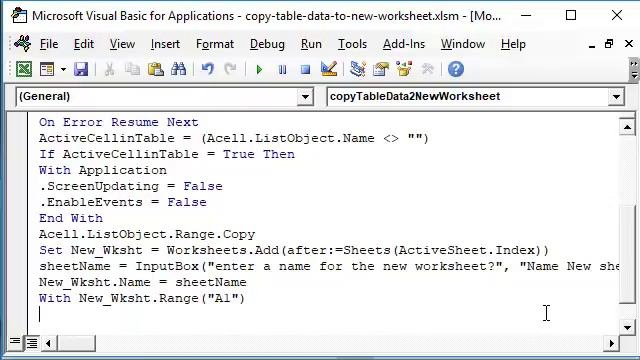Expand the (General) object dropdown

click(x=305, y=97)
